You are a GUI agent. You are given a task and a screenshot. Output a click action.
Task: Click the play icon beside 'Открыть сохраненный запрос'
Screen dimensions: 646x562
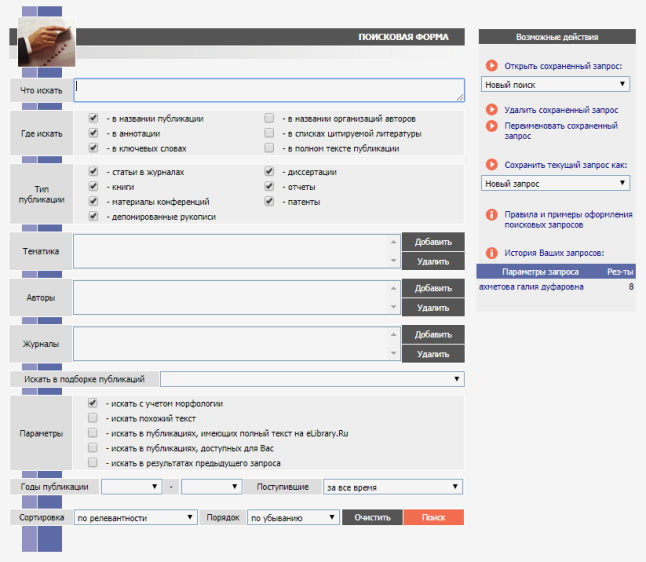(492, 66)
